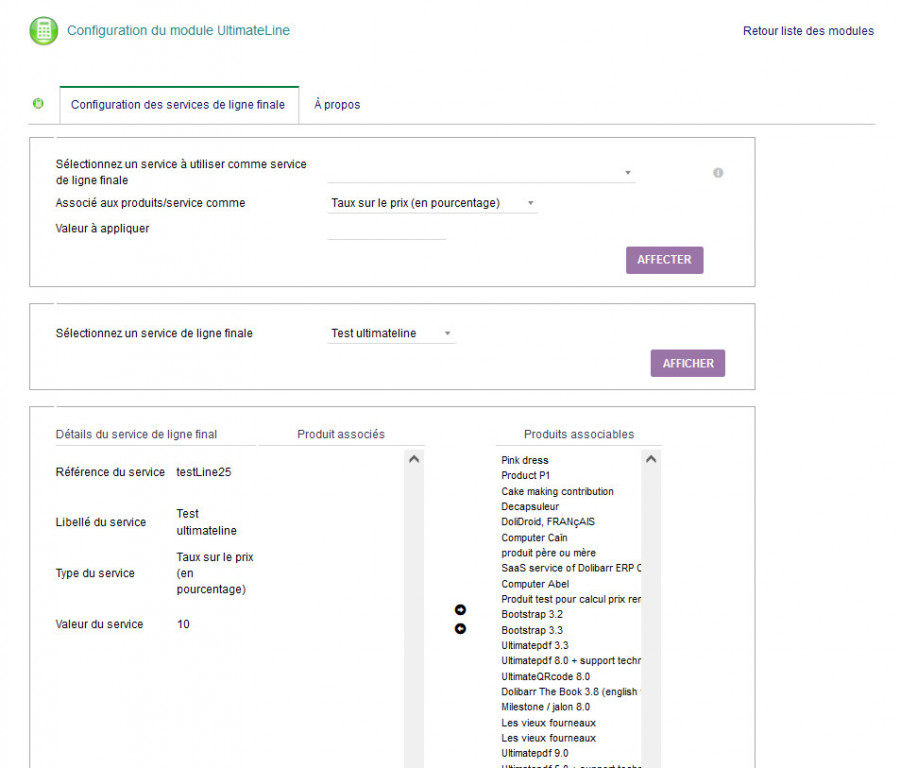Select 'Pink dress' in associable products
Image resolution: width=900 pixels, height=768 pixels.
525,461
